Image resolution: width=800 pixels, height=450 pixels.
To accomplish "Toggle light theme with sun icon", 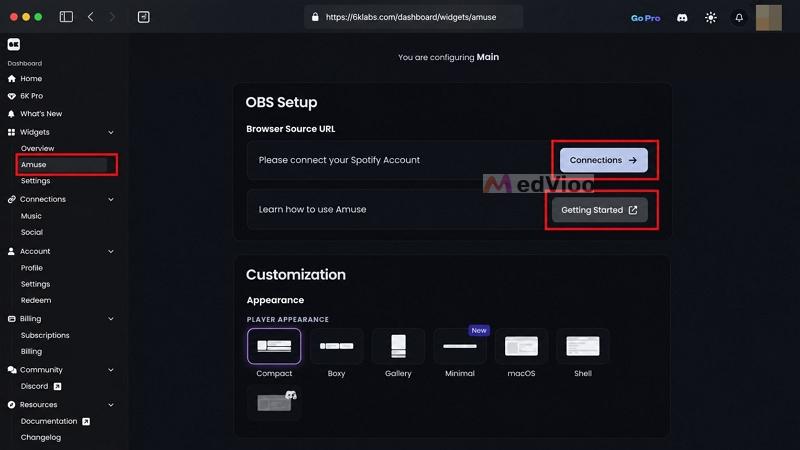I will click(711, 18).
